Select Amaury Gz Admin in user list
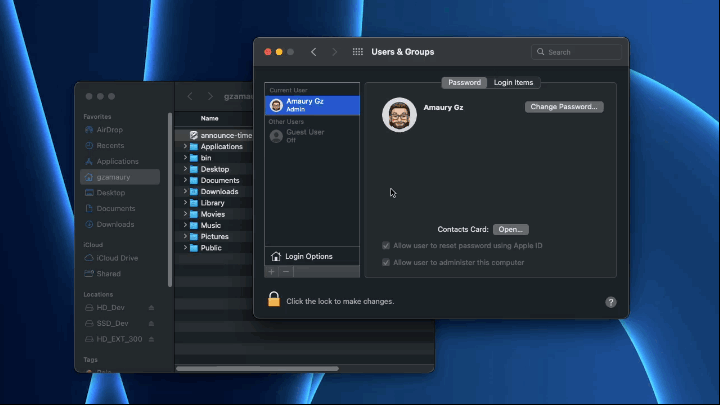 [x=312, y=105]
